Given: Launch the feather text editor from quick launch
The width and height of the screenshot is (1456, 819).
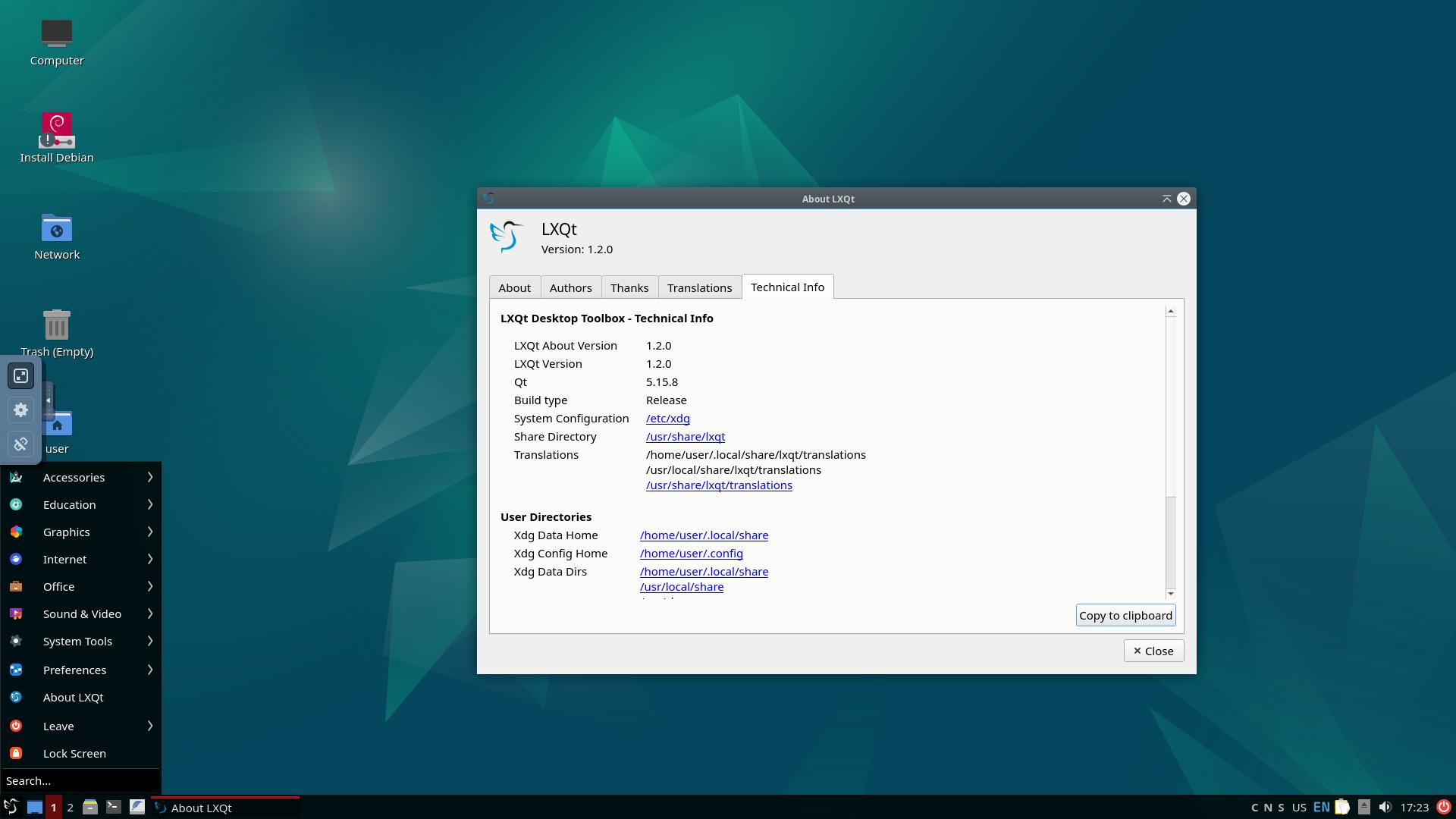Looking at the screenshot, I should pos(137,808).
